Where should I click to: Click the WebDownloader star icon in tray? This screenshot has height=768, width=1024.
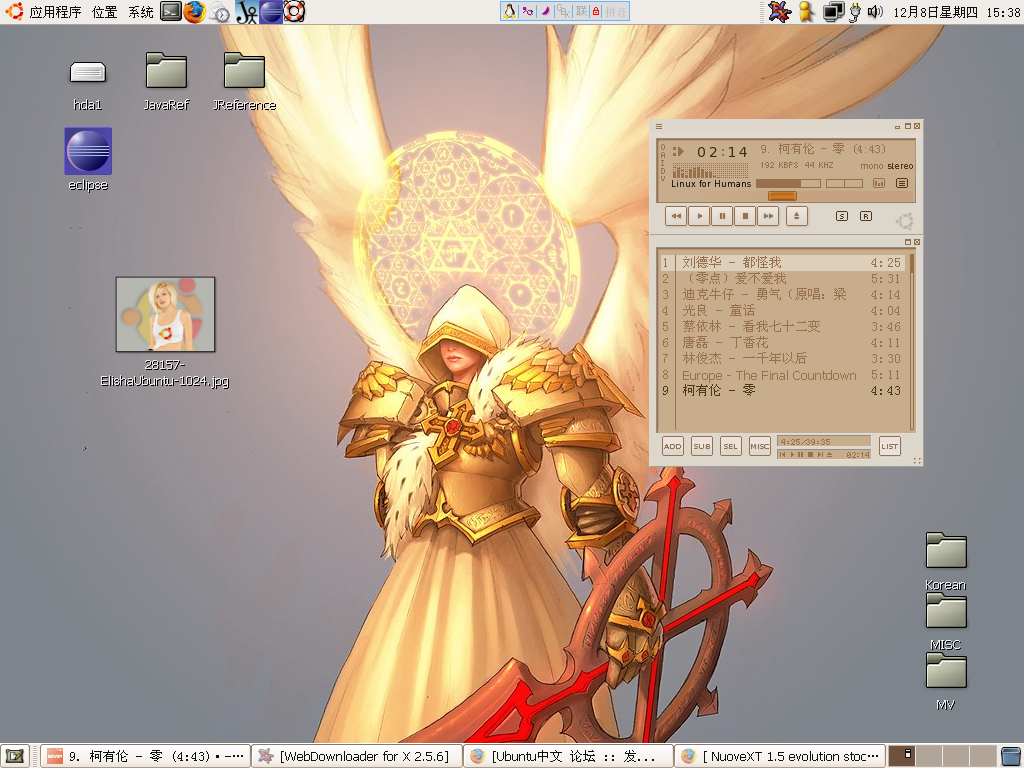779,12
